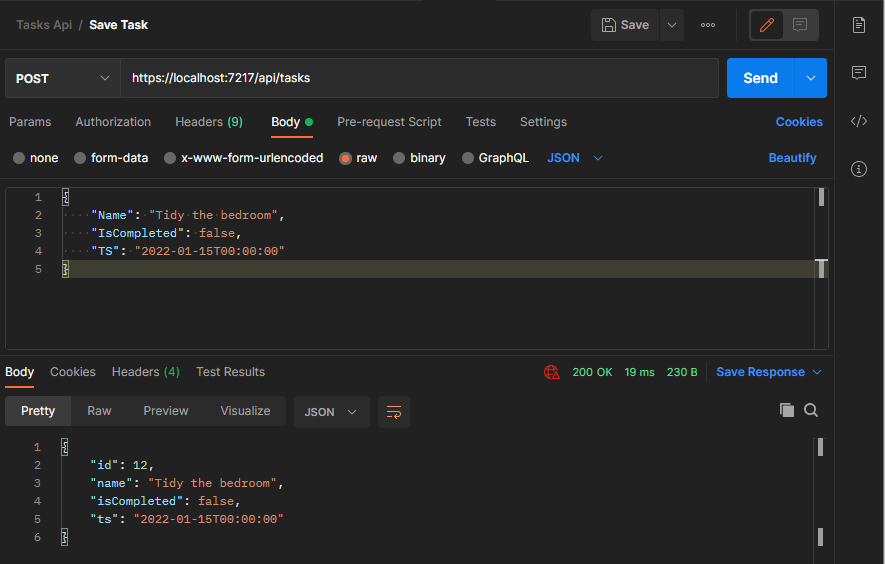Open the Pre-request Script tab
The width and height of the screenshot is (885, 564).
point(389,122)
